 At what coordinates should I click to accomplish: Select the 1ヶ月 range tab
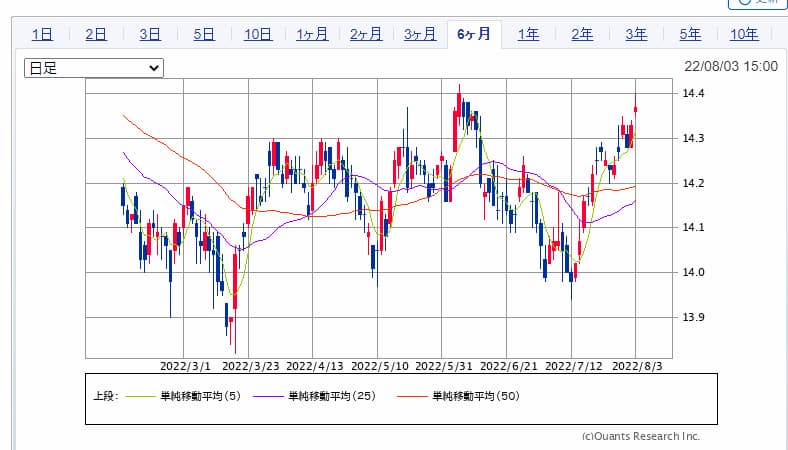click(312, 34)
